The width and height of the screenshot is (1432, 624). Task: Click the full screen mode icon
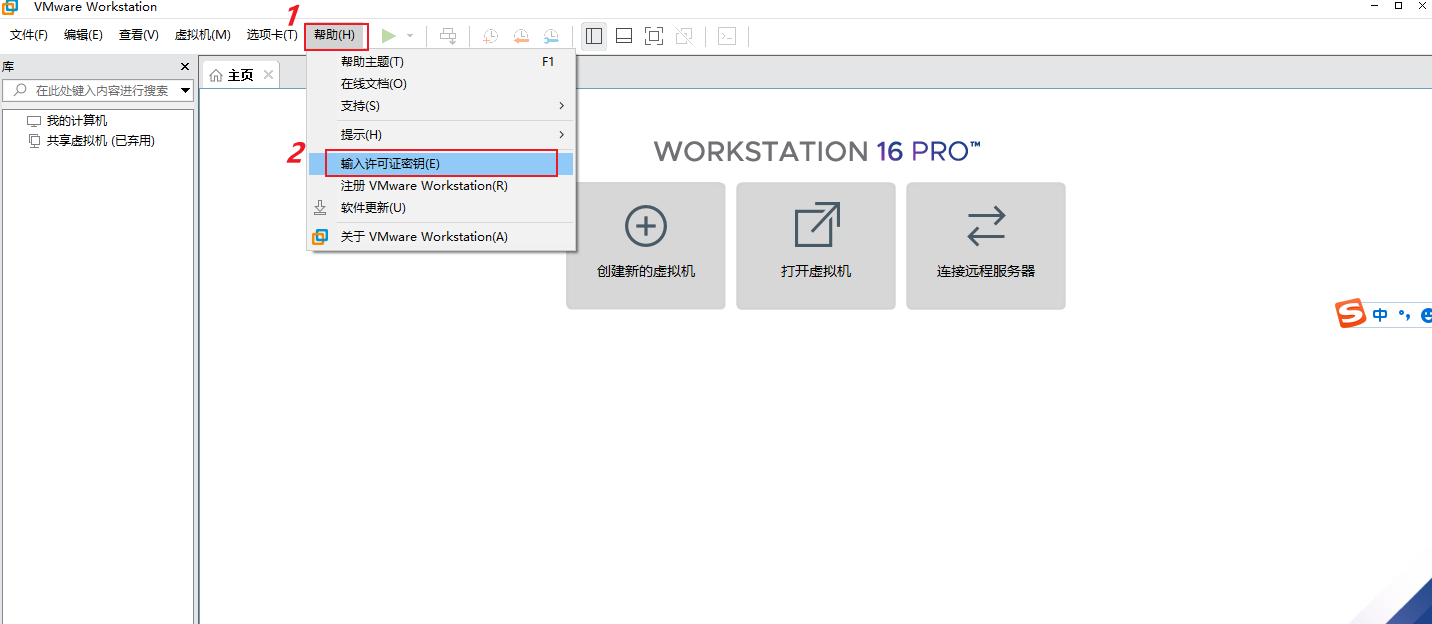(654, 36)
